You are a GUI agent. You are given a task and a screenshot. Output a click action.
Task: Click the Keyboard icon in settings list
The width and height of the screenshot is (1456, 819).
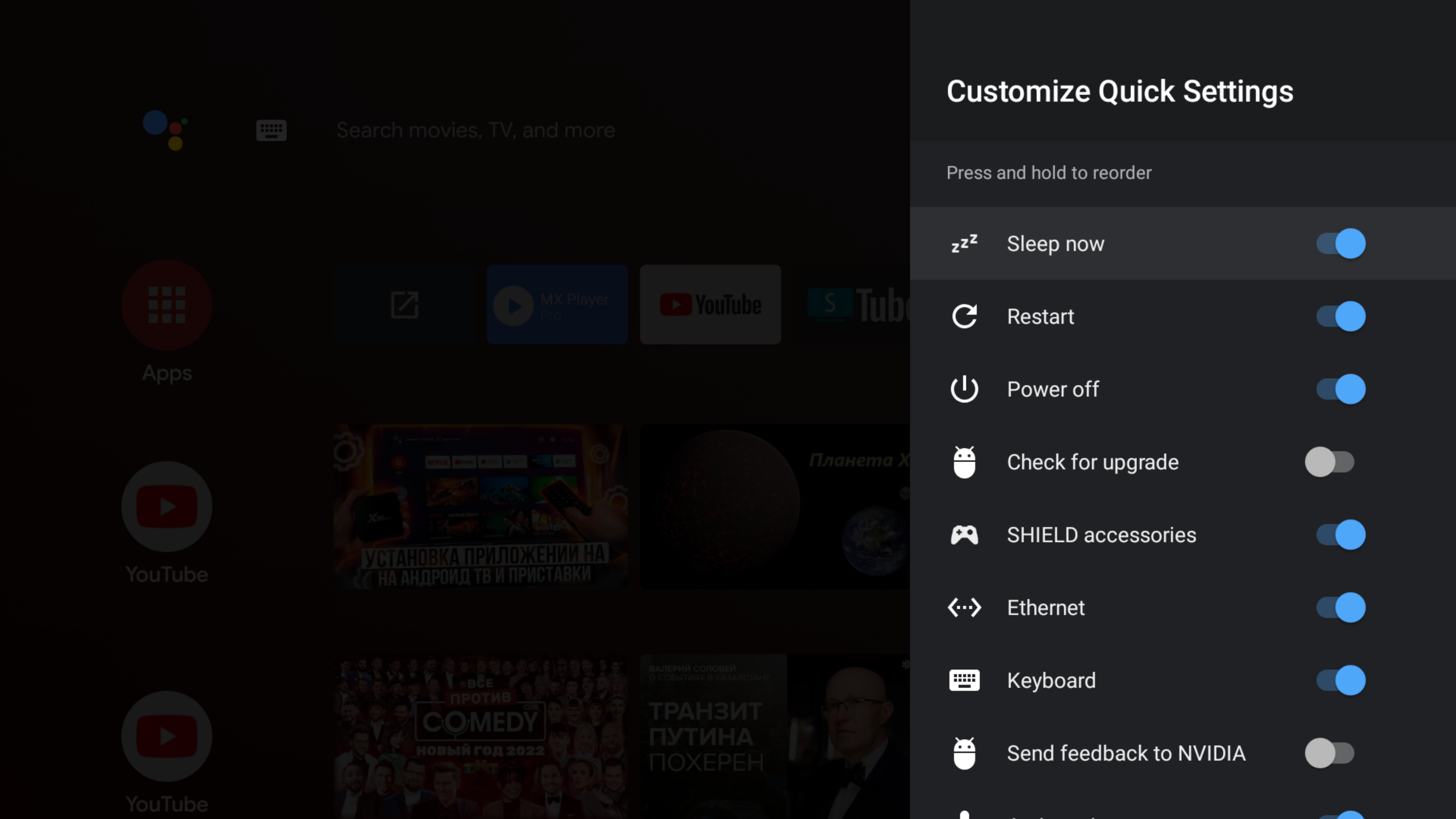point(964,680)
